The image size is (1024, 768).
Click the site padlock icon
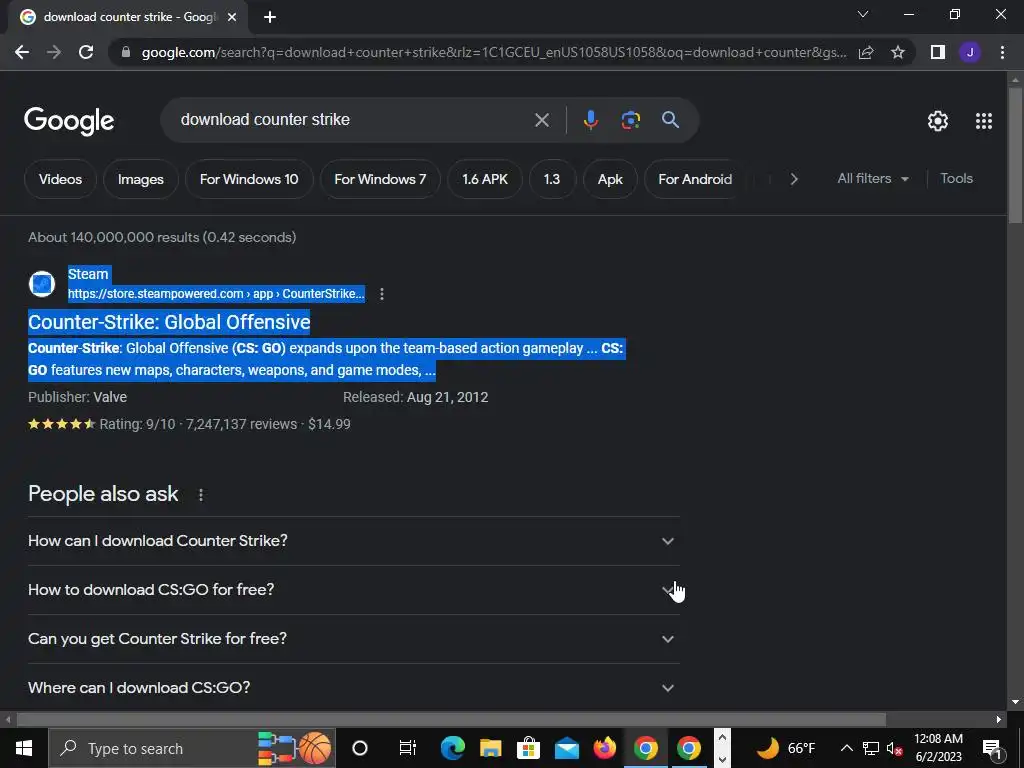126,52
